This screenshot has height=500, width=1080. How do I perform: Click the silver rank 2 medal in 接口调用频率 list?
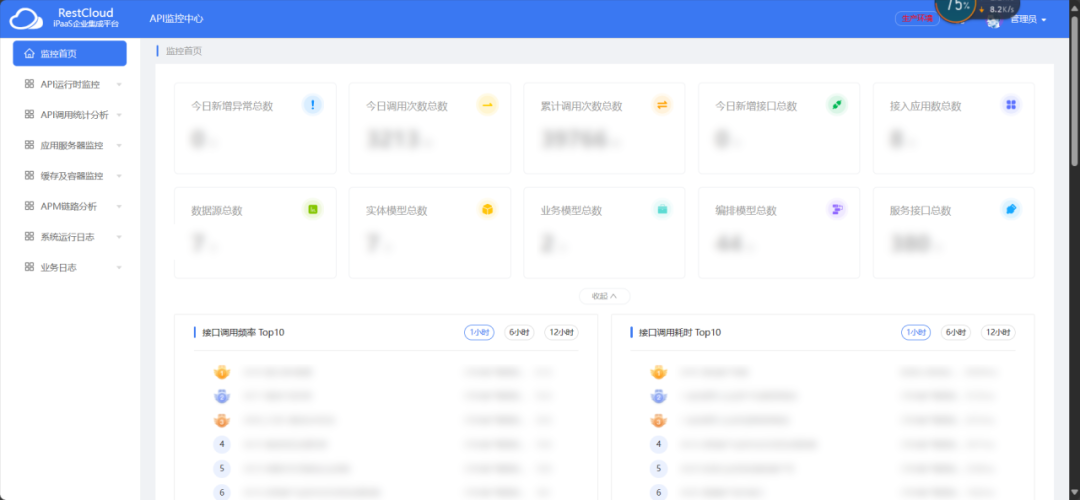pyautogui.click(x=222, y=397)
